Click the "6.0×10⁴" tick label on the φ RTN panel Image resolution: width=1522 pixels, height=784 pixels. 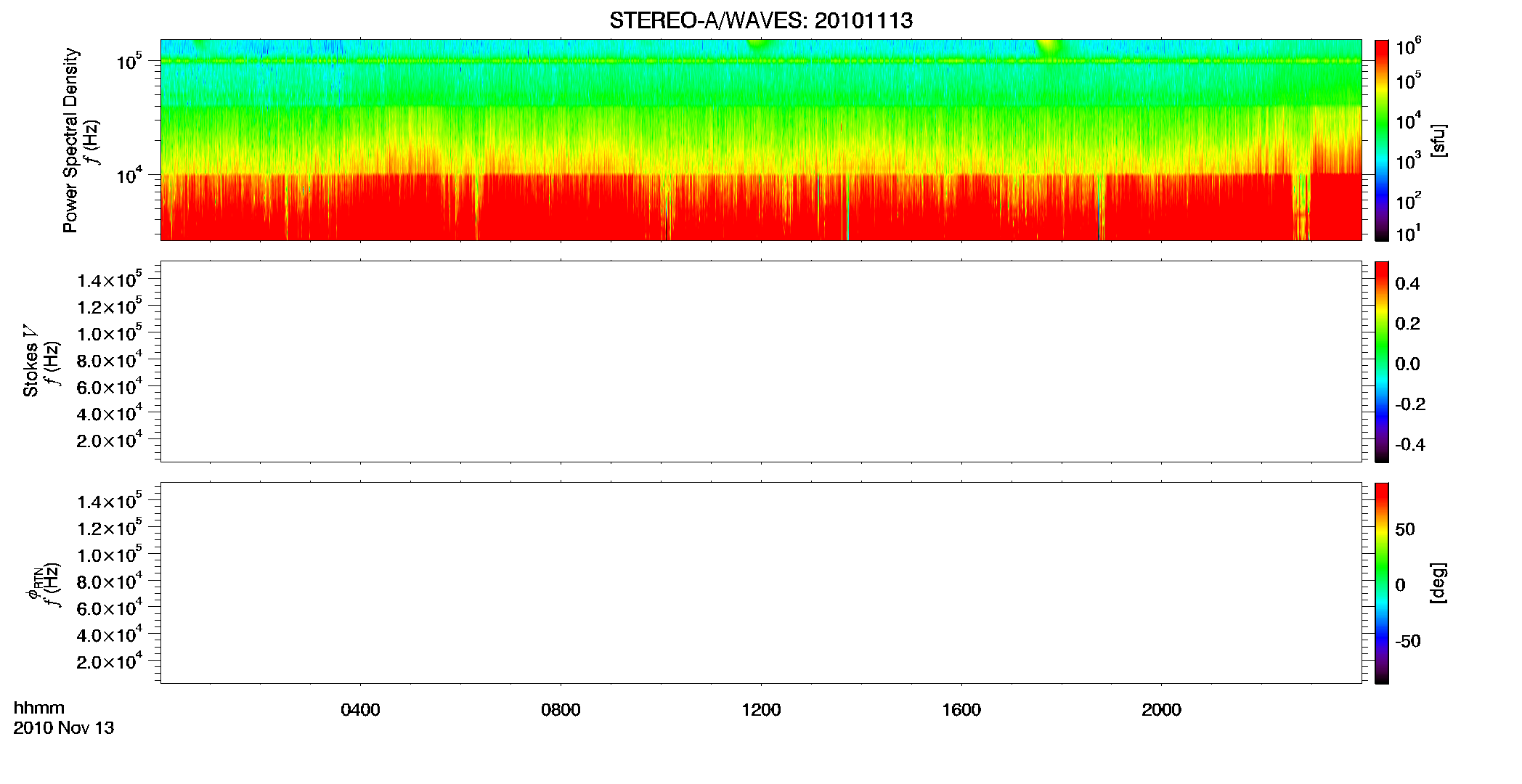[110, 608]
